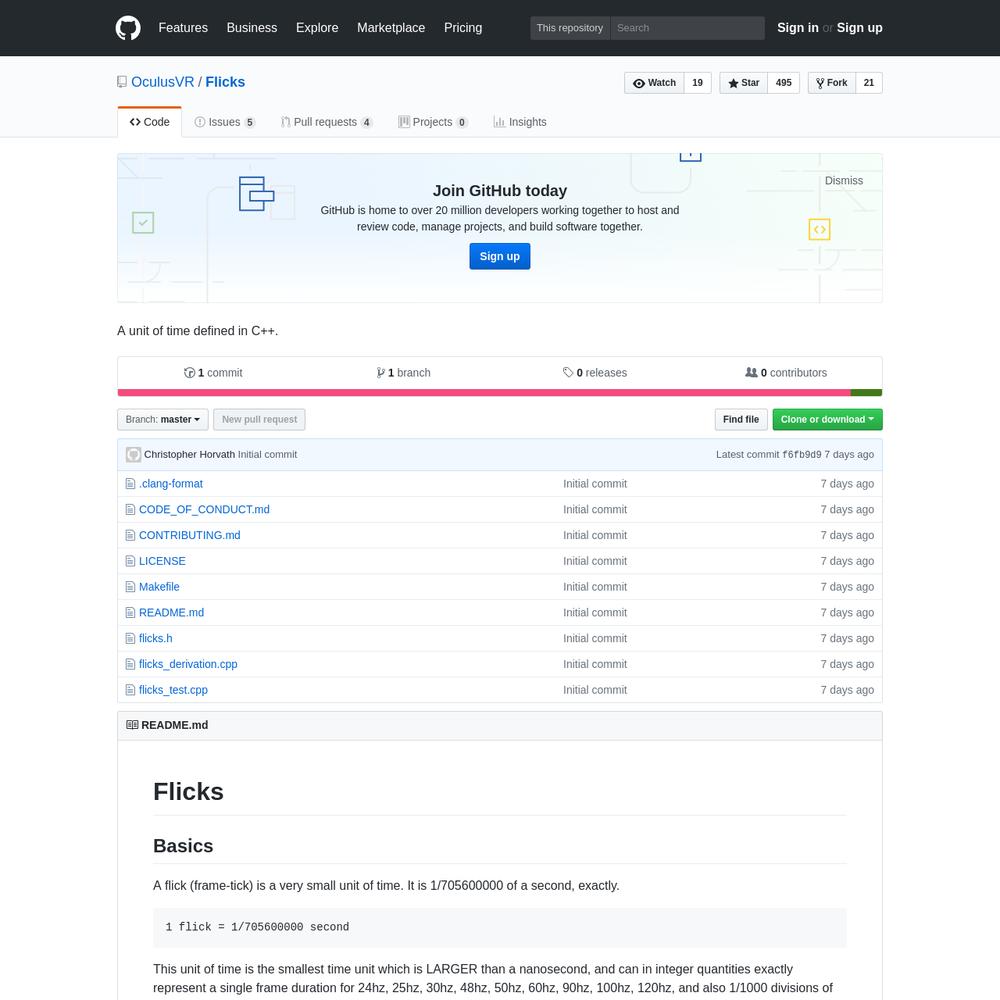The image size is (1000, 1000).
Task: Click the '7 days ago' timestamp for Makefile
Action: [x=847, y=587]
